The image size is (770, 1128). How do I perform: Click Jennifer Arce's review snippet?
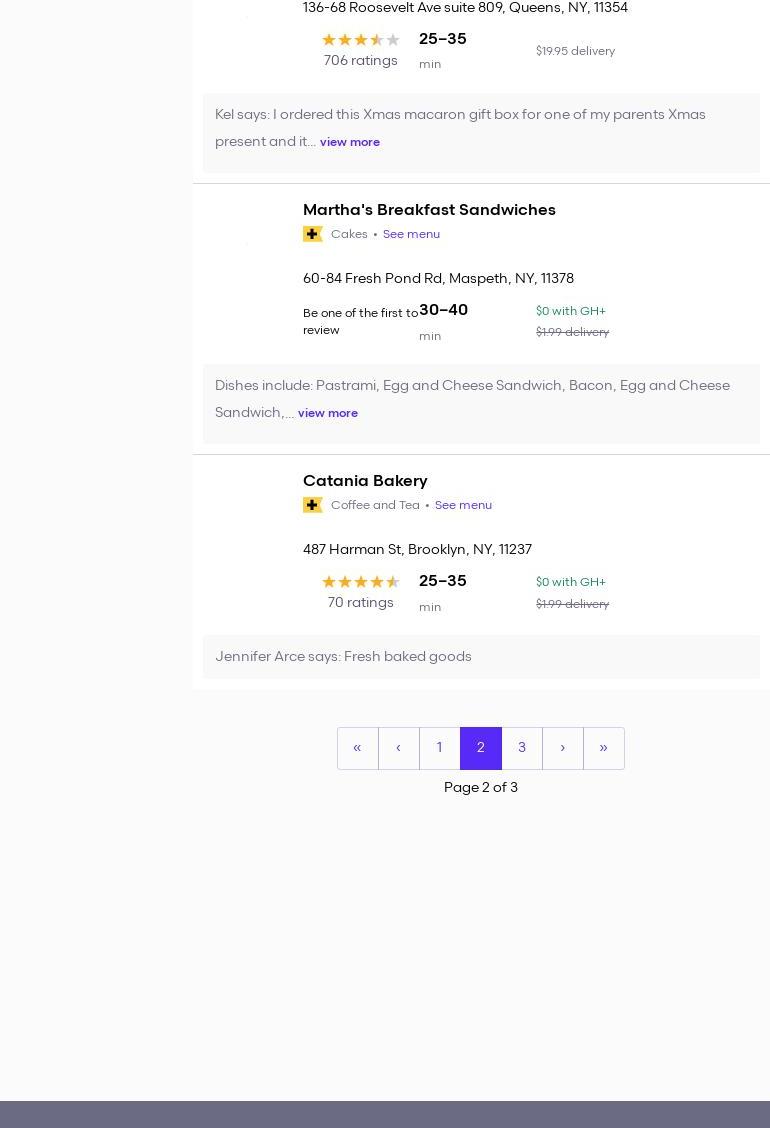[x=343, y=657]
